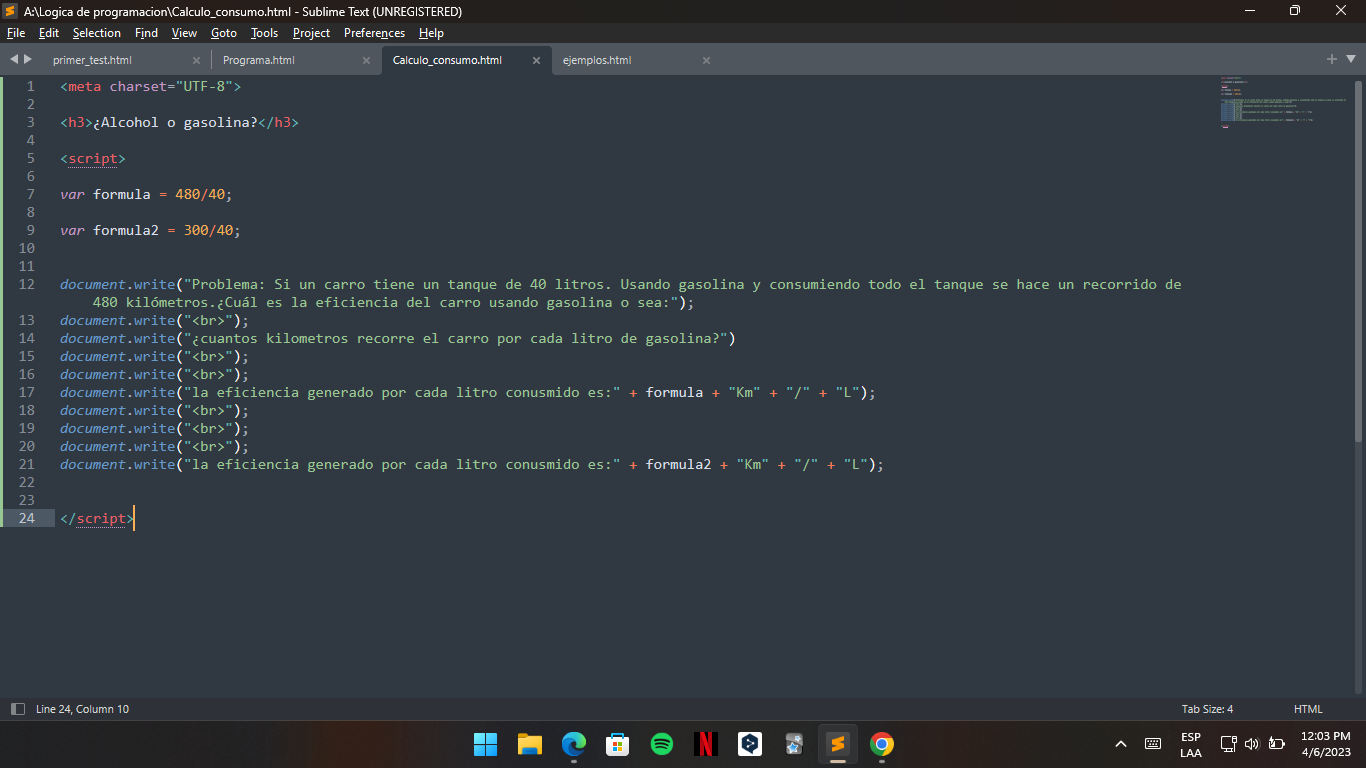1366x768 pixels.
Task: Open the tab list dropdown arrow
Action: [1350, 60]
